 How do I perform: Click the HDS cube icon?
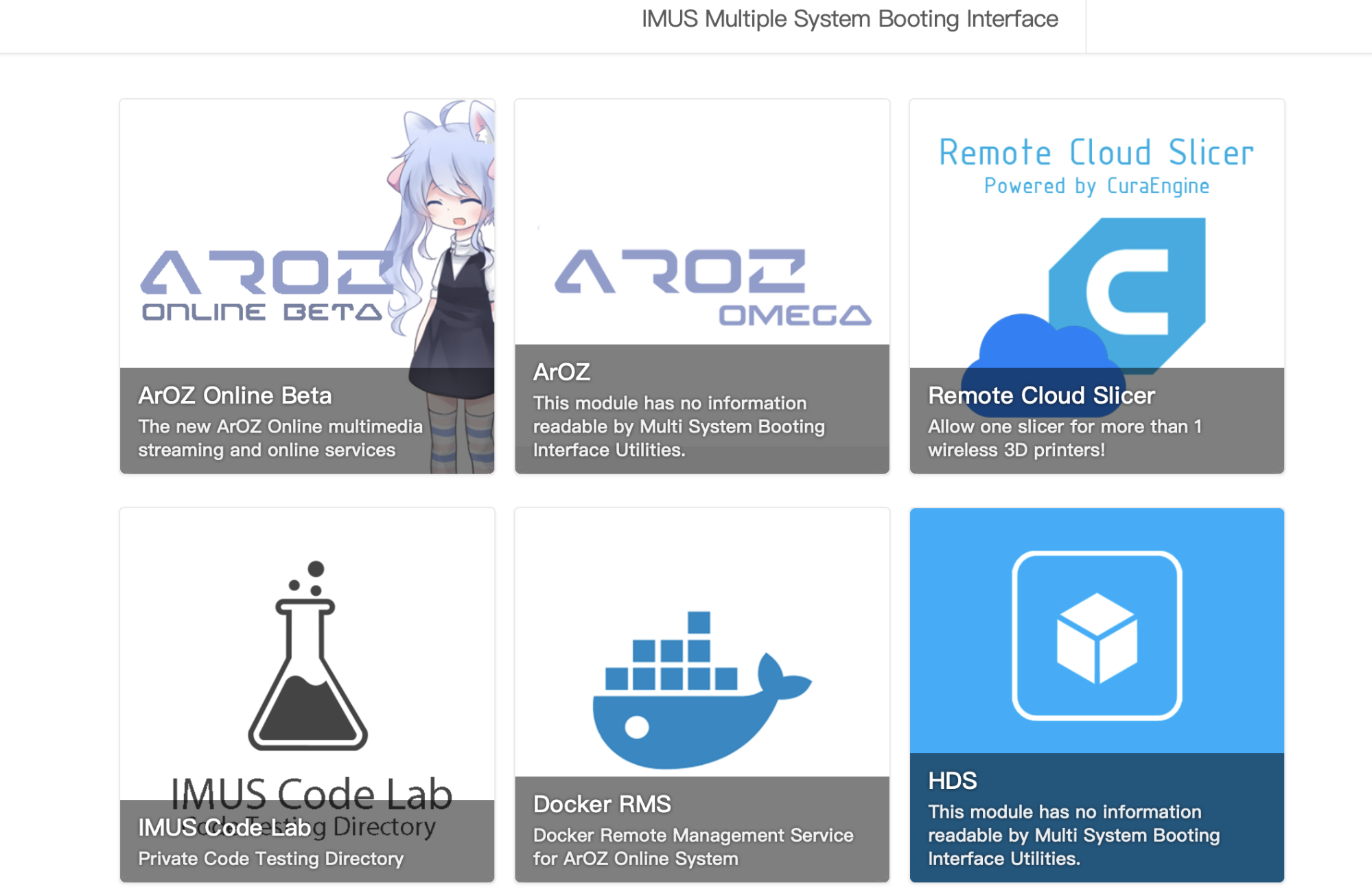(1096, 636)
